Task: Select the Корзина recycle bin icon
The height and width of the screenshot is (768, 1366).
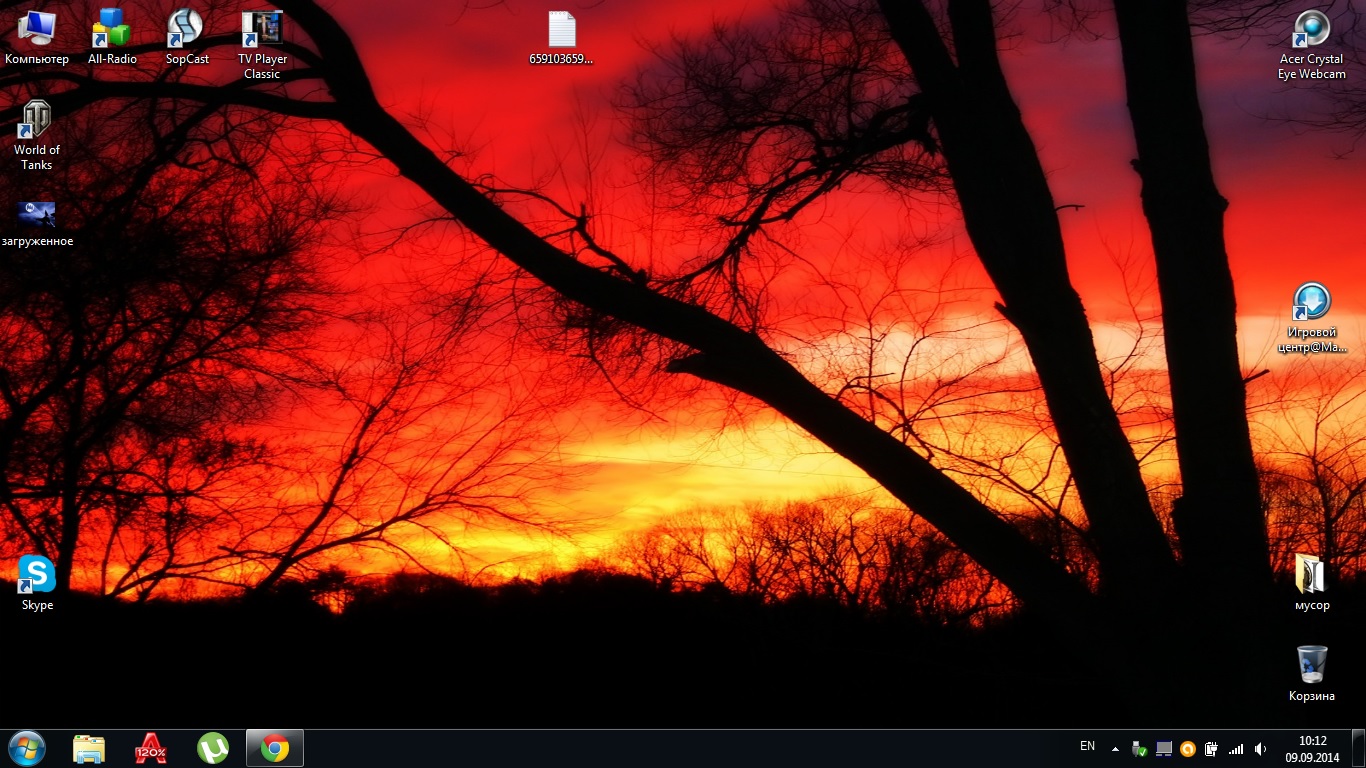Action: pyautogui.click(x=1312, y=673)
